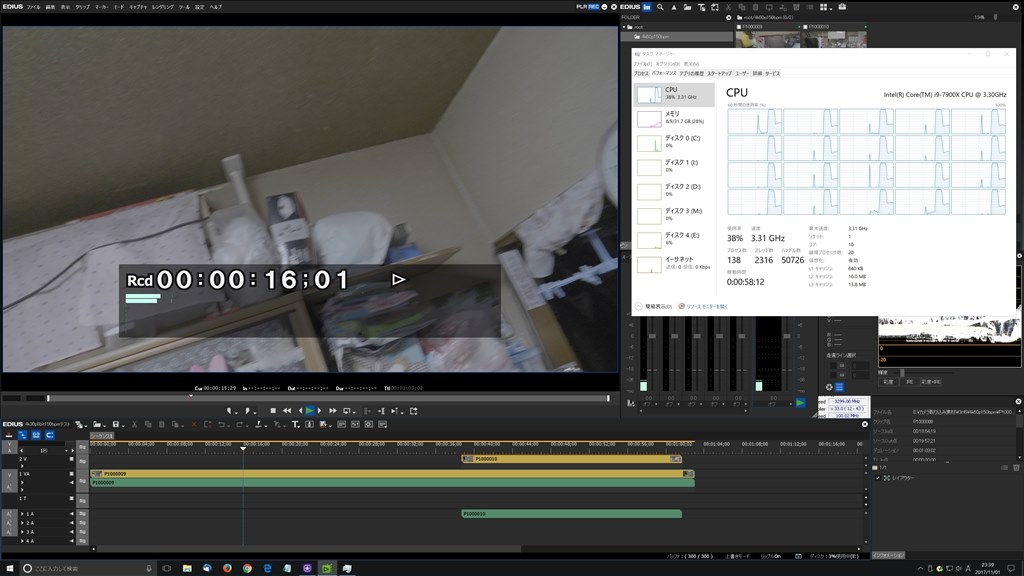Screen dimensions: 1024x576
Task: Select Disk 0 (C:) in Task Manager sidebar
Action: [674, 142]
